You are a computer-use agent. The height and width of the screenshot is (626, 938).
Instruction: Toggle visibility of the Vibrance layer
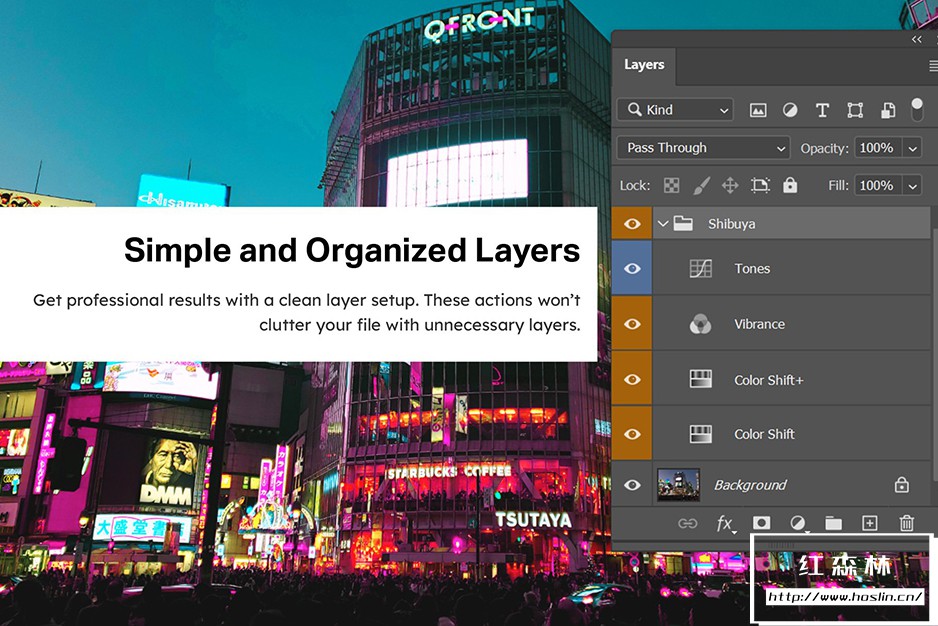(632, 324)
